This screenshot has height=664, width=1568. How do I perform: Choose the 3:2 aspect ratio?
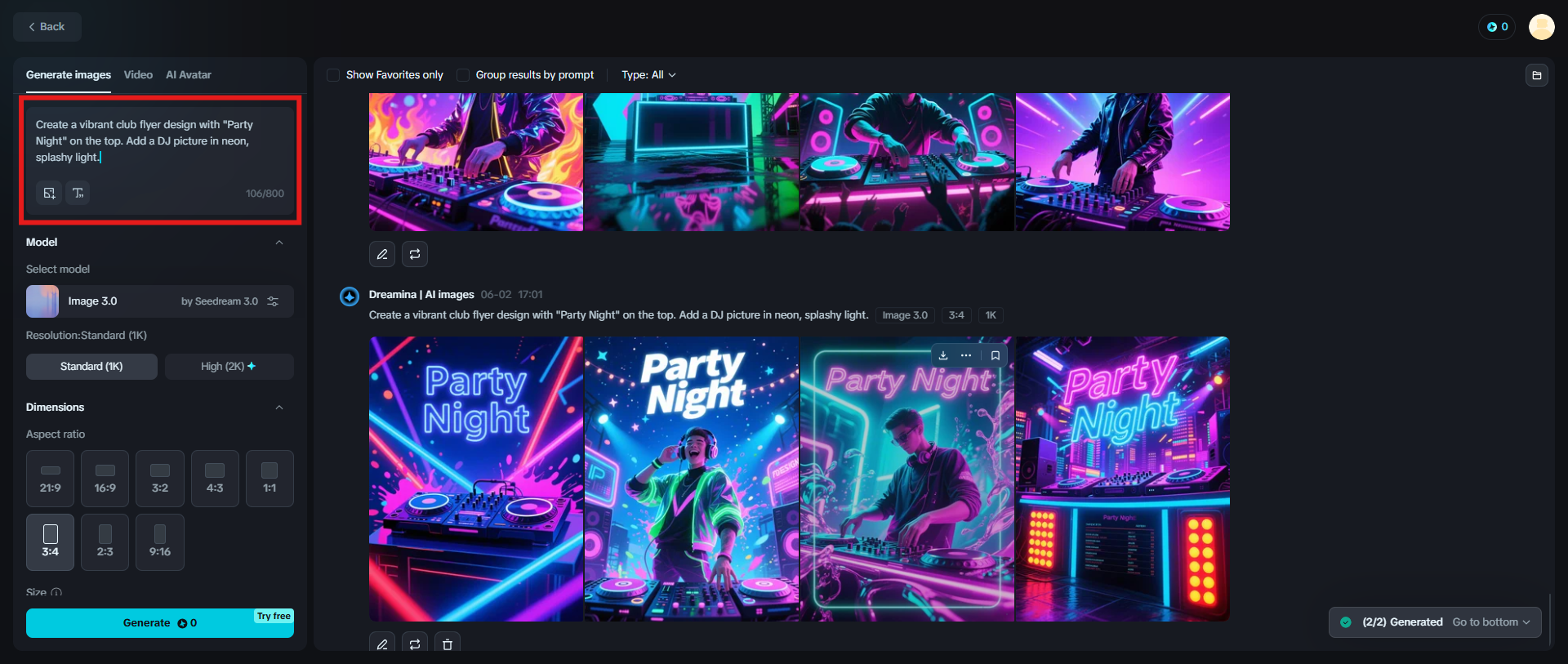tap(160, 479)
